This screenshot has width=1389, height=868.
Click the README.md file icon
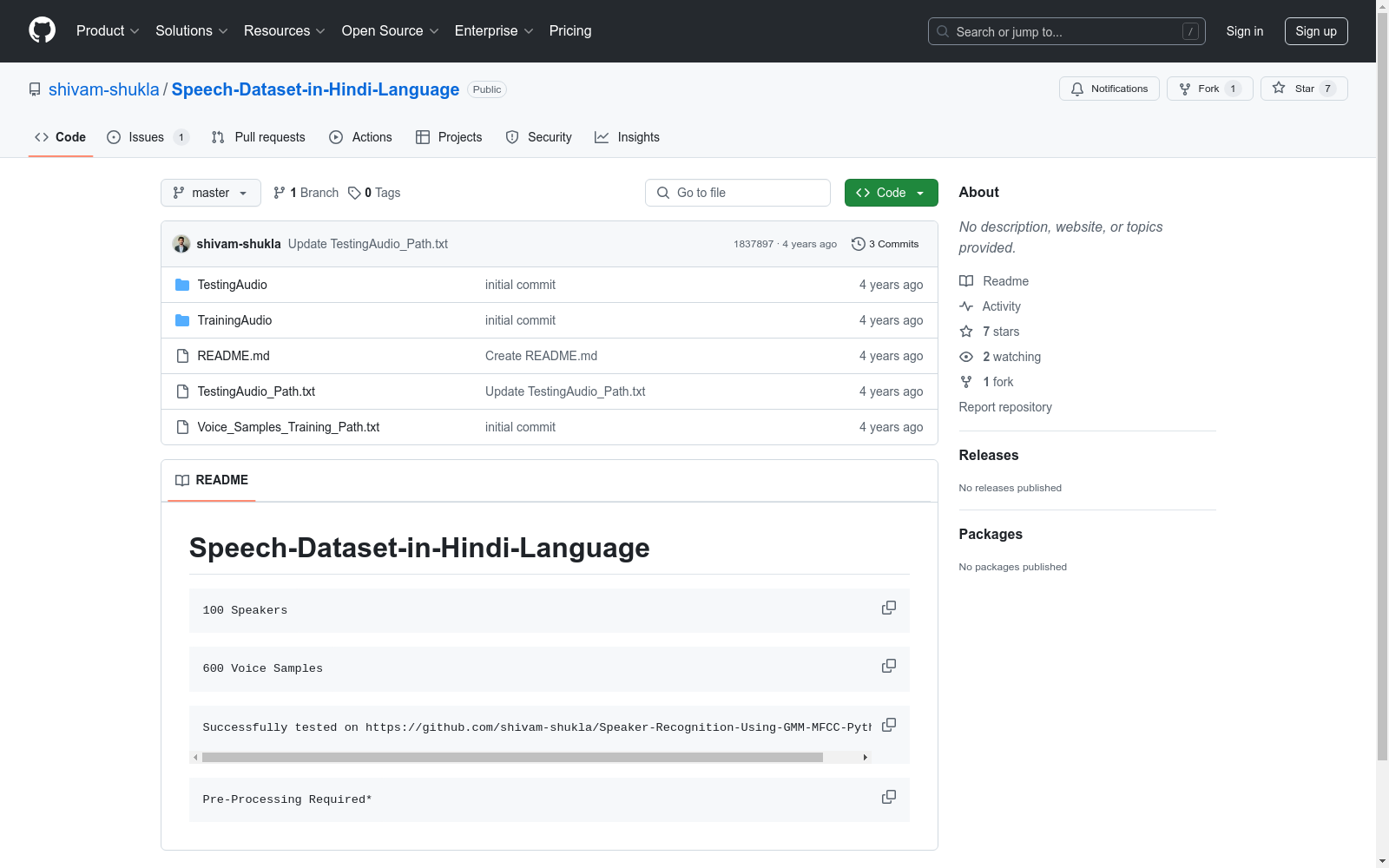(x=182, y=356)
